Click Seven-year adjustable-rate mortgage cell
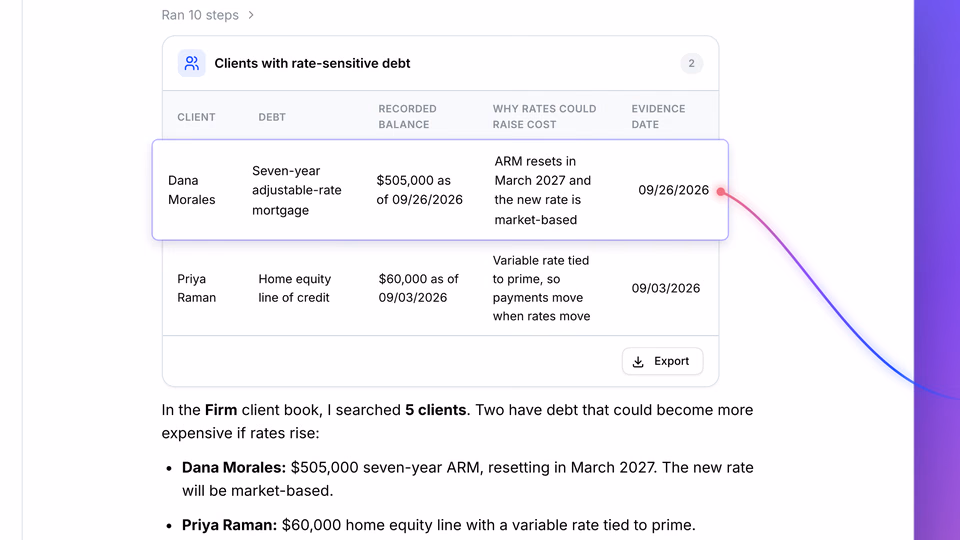960x540 pixels. pos(297,190)
